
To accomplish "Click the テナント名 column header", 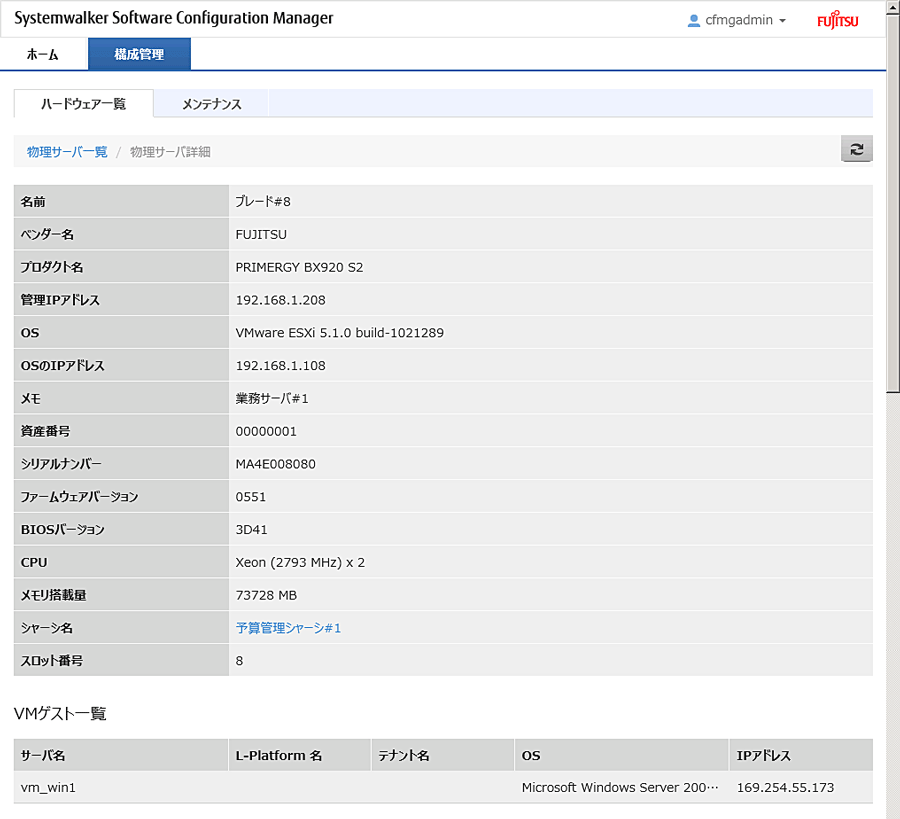I will coord(443,755).
